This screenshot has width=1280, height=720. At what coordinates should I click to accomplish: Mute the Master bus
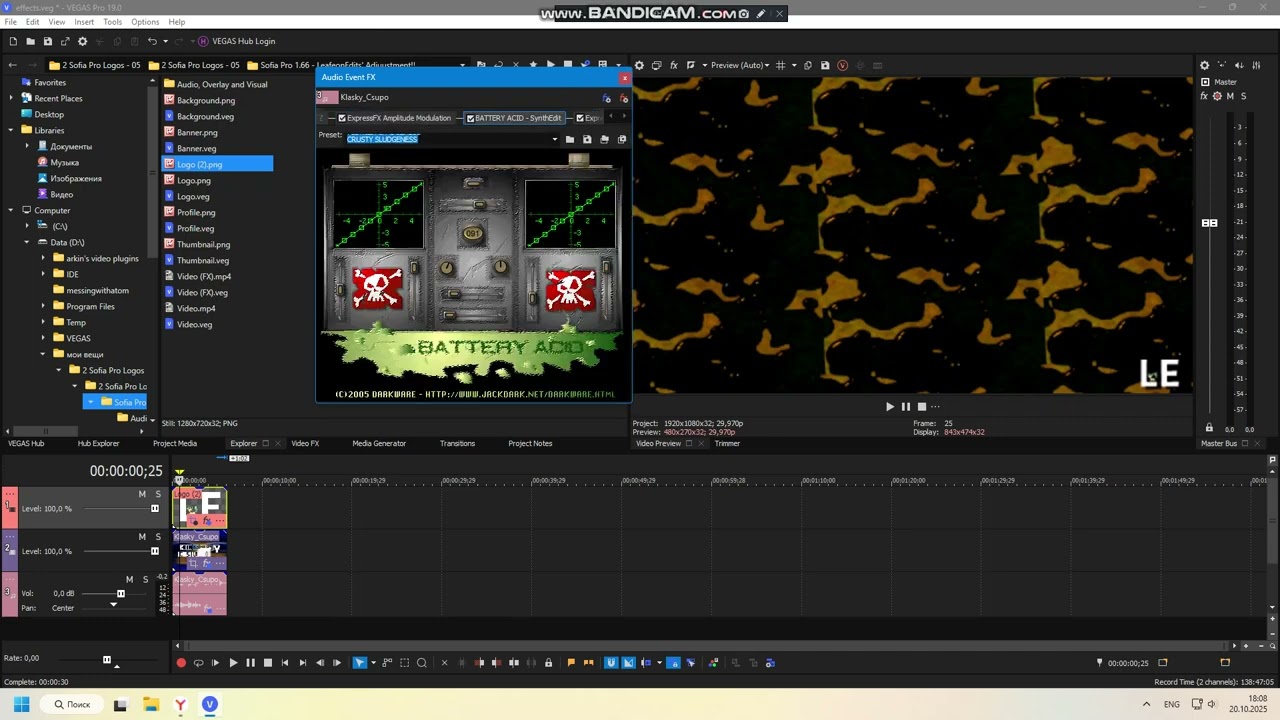tap(1230, 96)
